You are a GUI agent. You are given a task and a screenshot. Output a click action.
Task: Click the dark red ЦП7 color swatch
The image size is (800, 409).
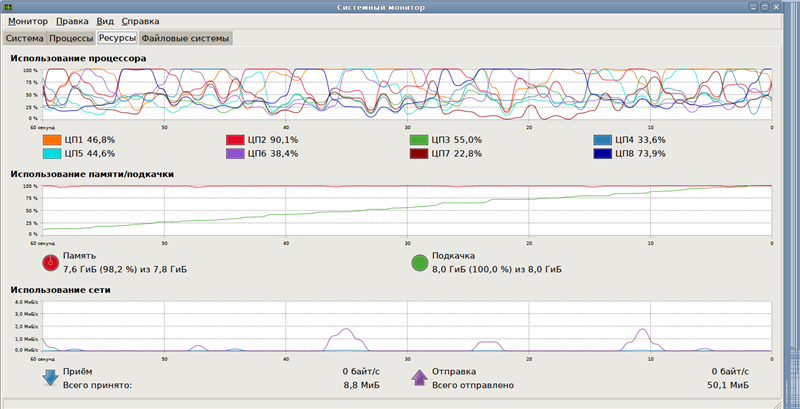[x=418, y=154]
